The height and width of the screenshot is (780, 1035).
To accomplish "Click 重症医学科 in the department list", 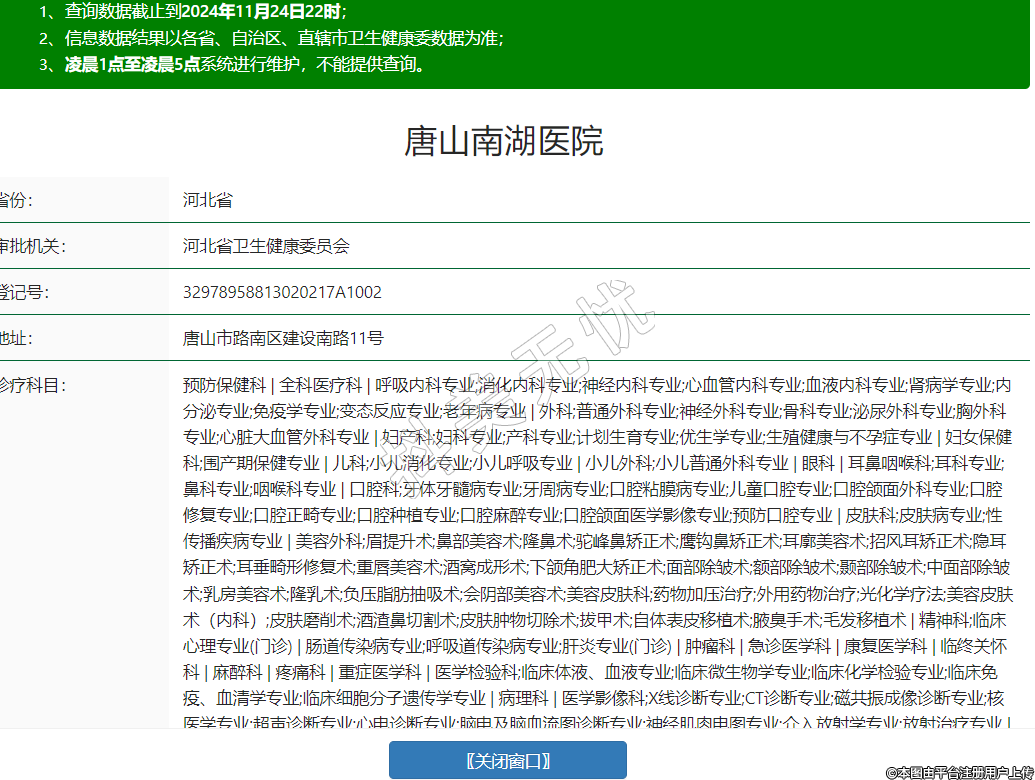I will 379,671.
